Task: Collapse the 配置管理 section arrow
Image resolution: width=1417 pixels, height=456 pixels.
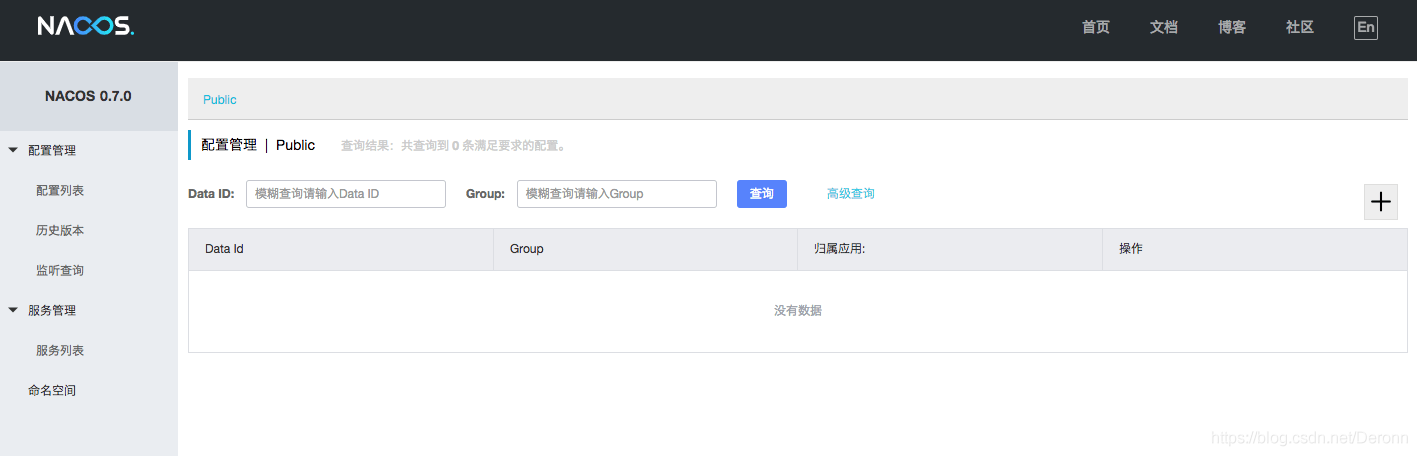Action: tap(13, 151)
